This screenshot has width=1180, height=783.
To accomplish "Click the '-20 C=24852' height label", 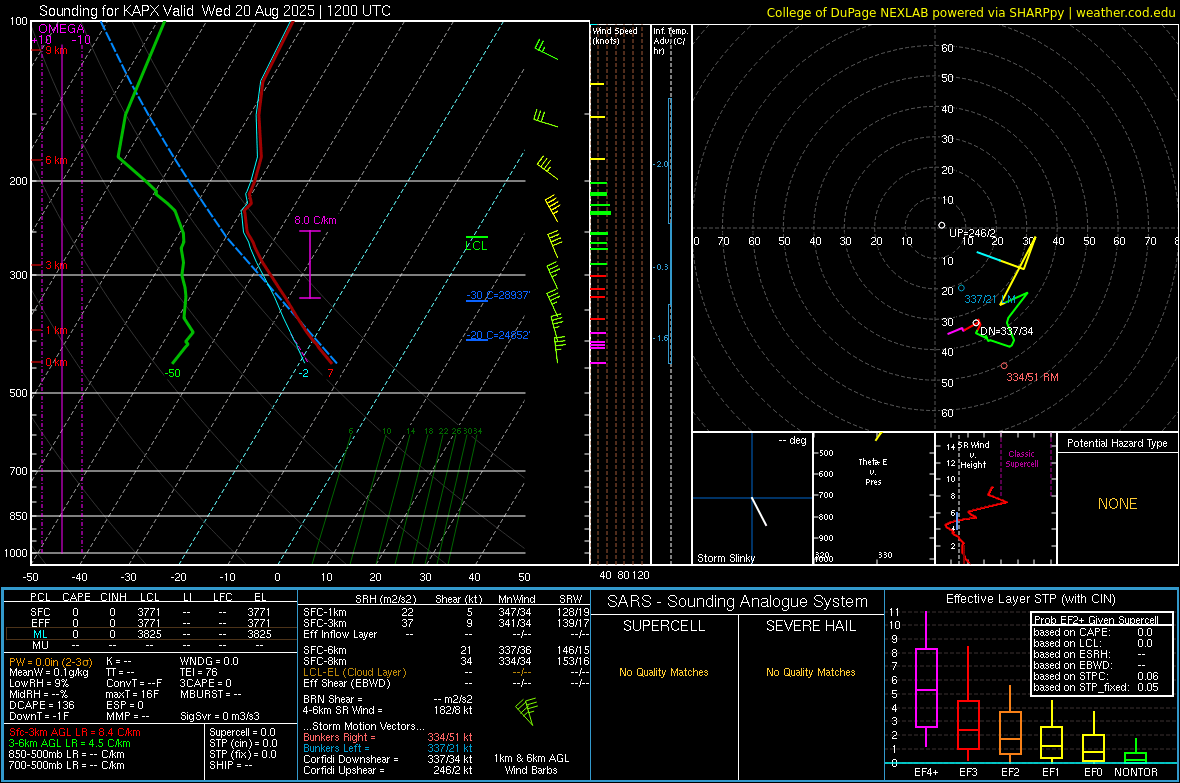I will pyautogui.click(x=497, y=335).
